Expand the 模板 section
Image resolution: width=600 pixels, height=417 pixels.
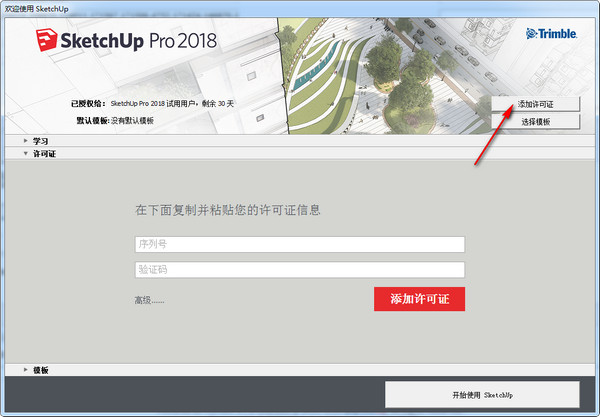coord(299,370)
